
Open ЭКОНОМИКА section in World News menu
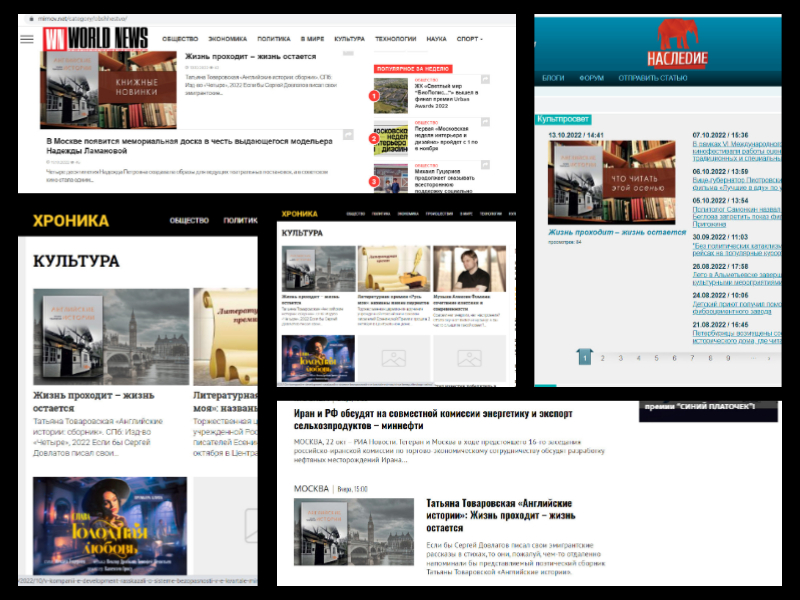[228, 39]
